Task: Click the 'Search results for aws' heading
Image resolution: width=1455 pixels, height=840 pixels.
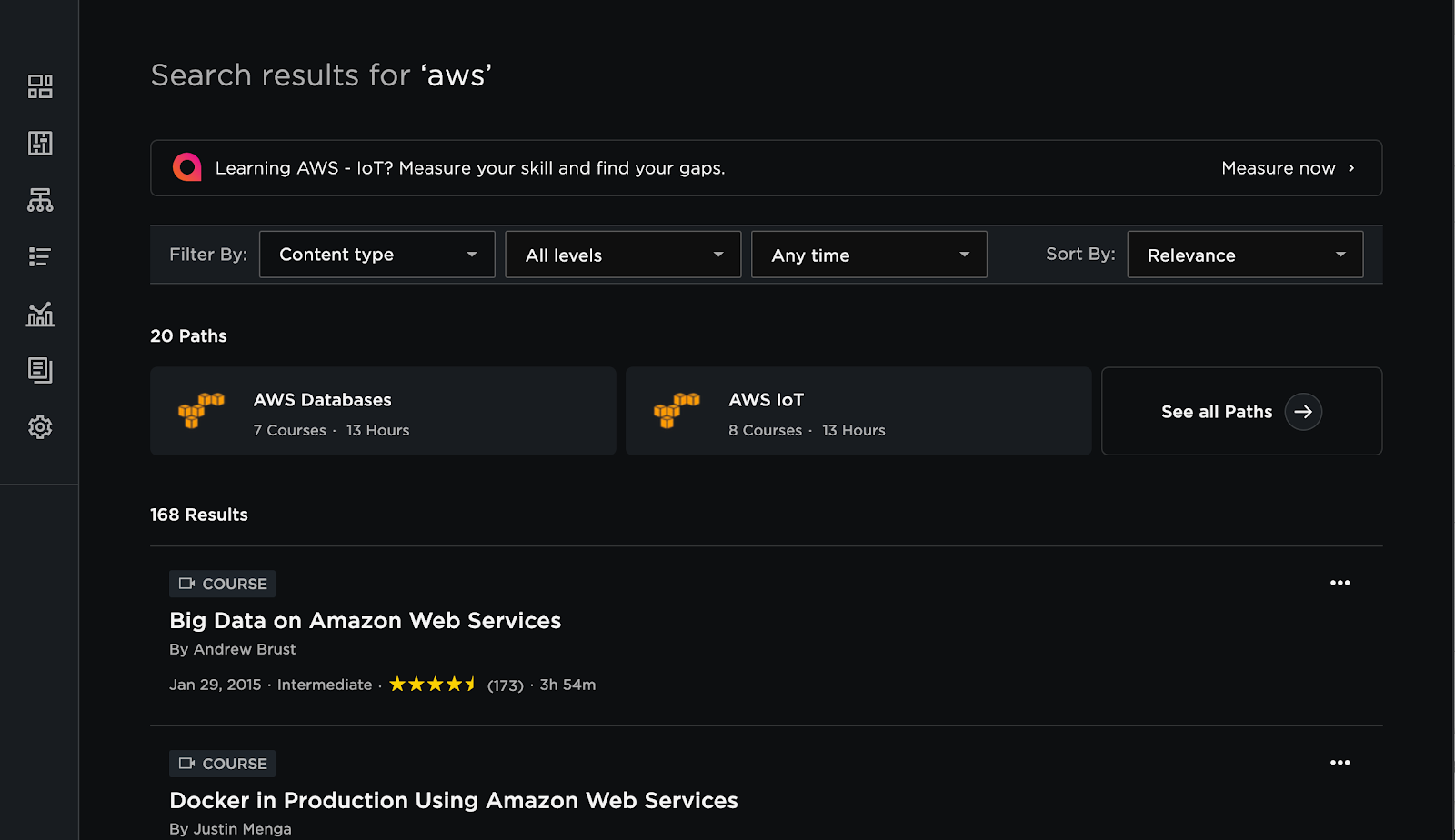Action: pyautogui.click(x=321, y=75)
